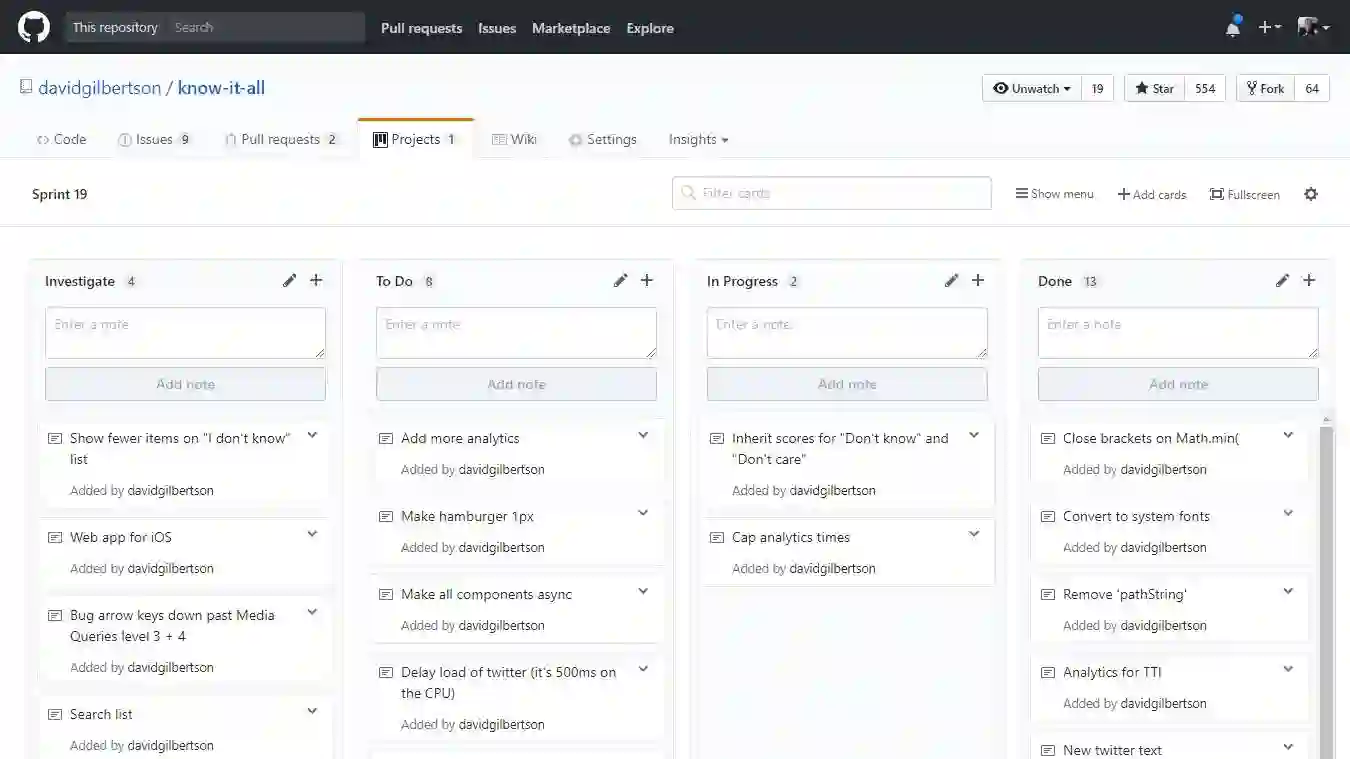The image size is (1350, 759).
Task: Star the know-it-all repository
Action: coord(1155,88)
